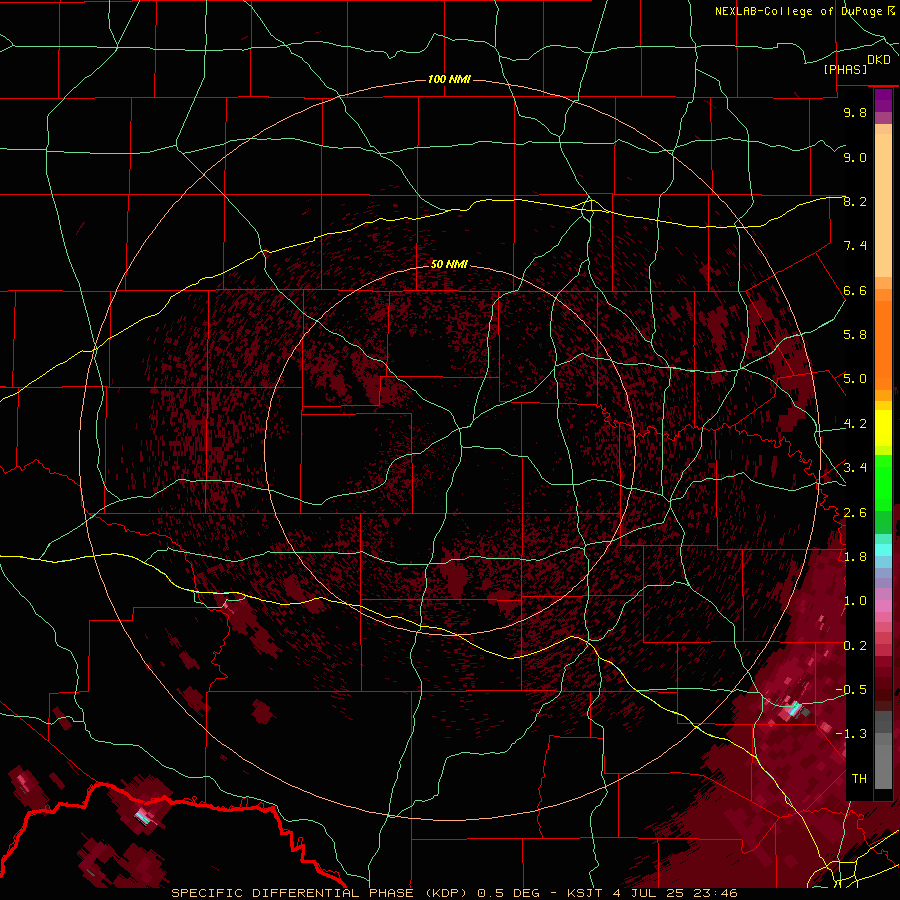This screenshot has width=900, height=900.
Task: Pick the orange segment of color bar
Action: tap(883, 344)
